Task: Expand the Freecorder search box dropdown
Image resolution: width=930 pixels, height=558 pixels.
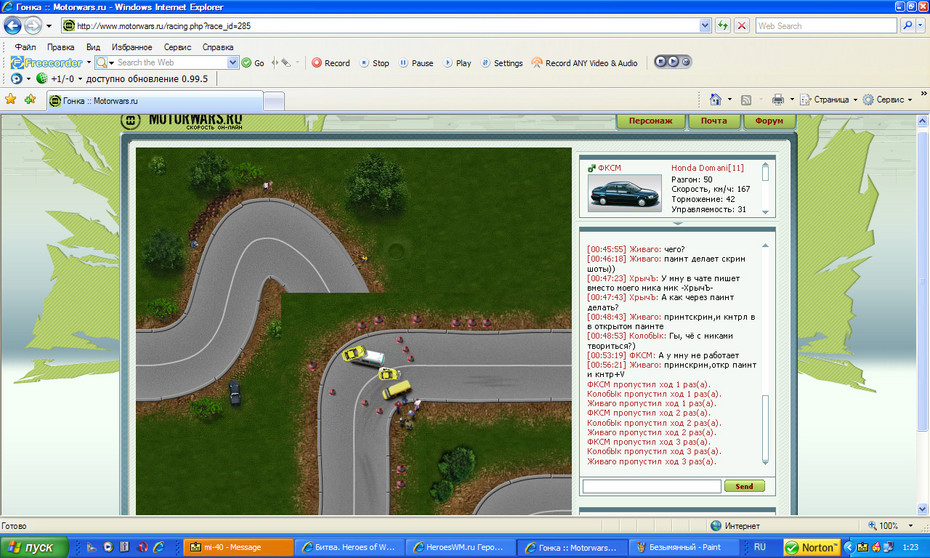Action: tap(232, 62)
